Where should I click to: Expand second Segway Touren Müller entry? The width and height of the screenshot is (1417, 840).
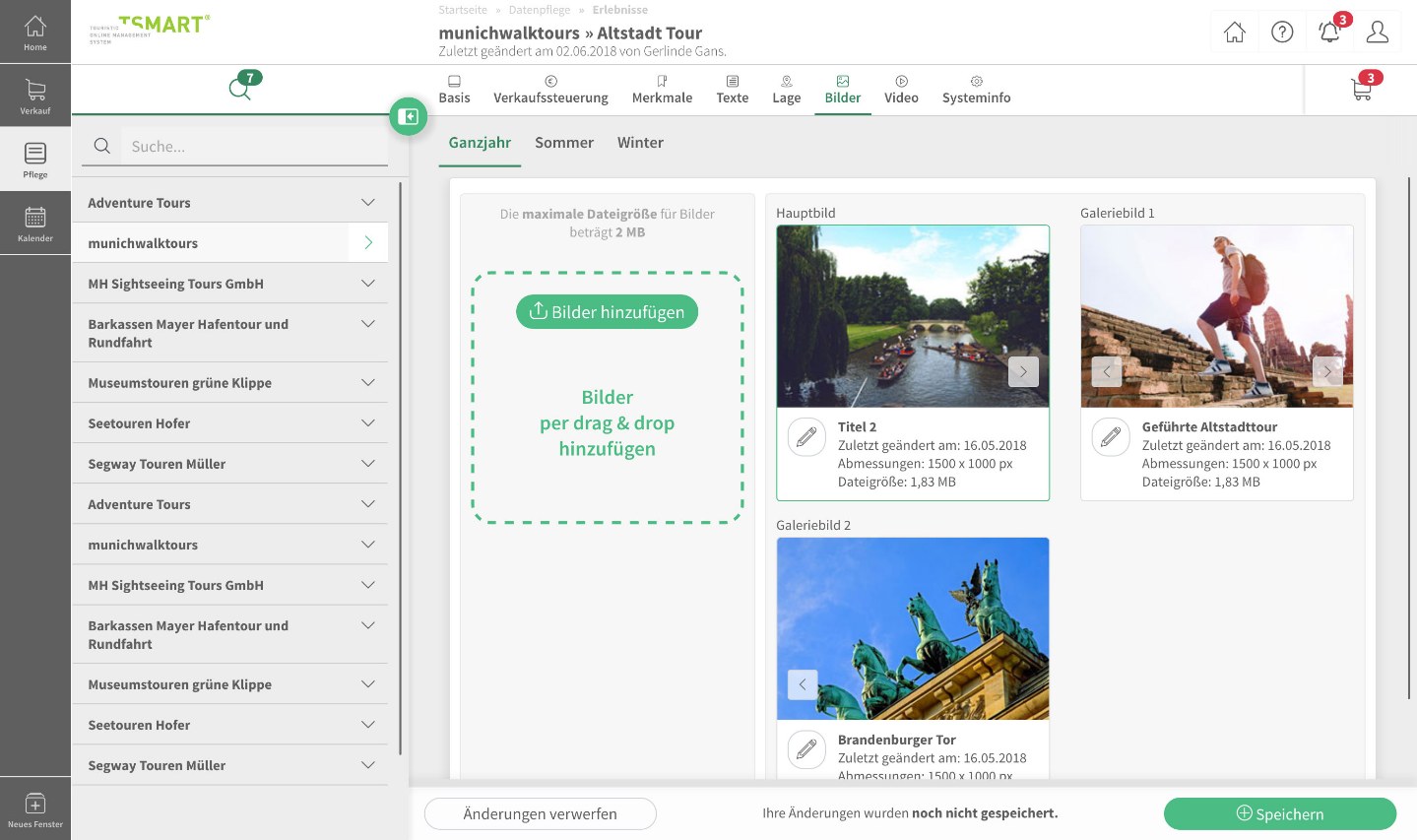tap(368, 765)
